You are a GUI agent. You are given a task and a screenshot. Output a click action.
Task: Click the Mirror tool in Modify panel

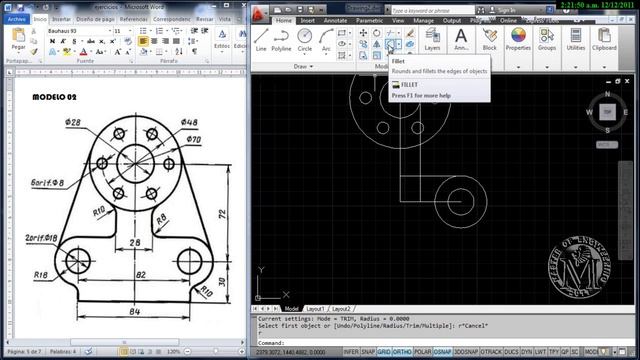pos(377,44)
